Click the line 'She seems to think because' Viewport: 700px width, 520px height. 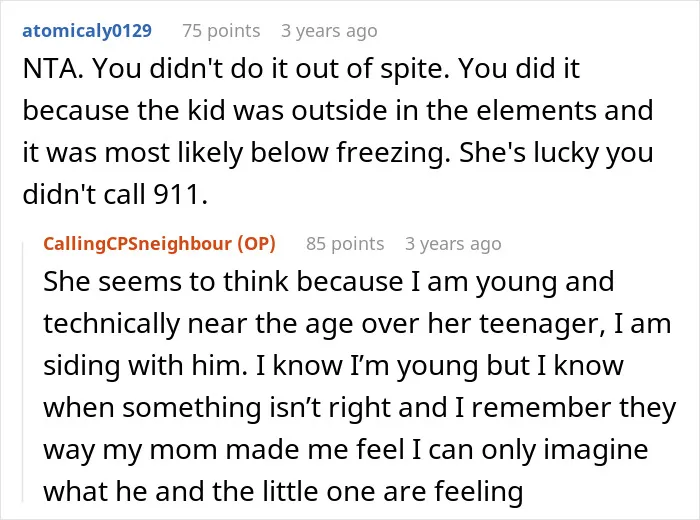[x=329, y=282]
